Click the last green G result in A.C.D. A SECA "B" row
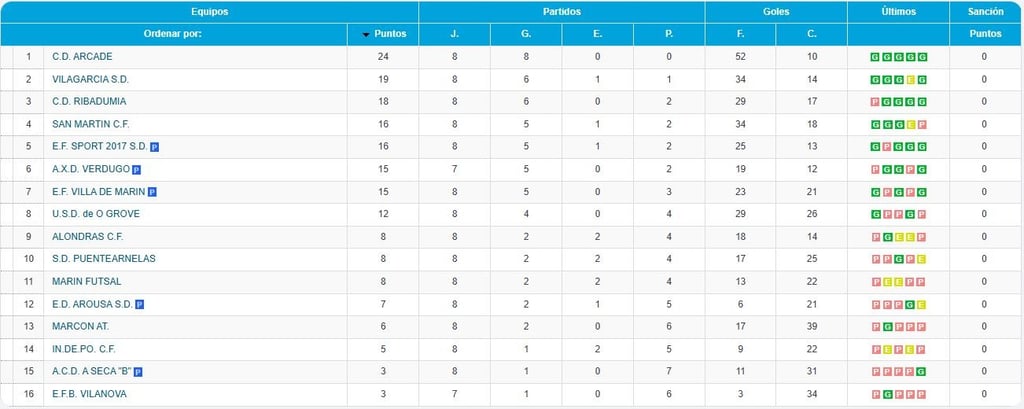This screenshot has height=409, width=1024. tap(921, 372)
